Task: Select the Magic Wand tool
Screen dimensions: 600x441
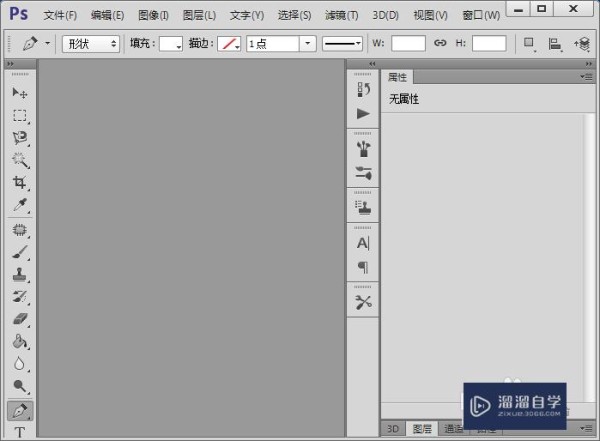Action: (20, 160)
